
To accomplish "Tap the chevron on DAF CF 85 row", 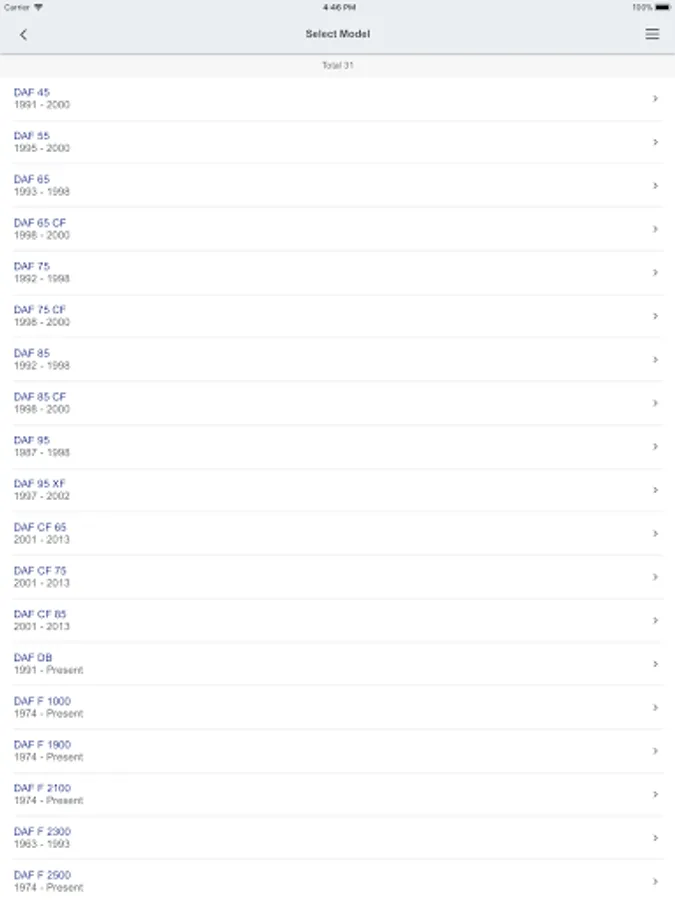I will 655,620.
